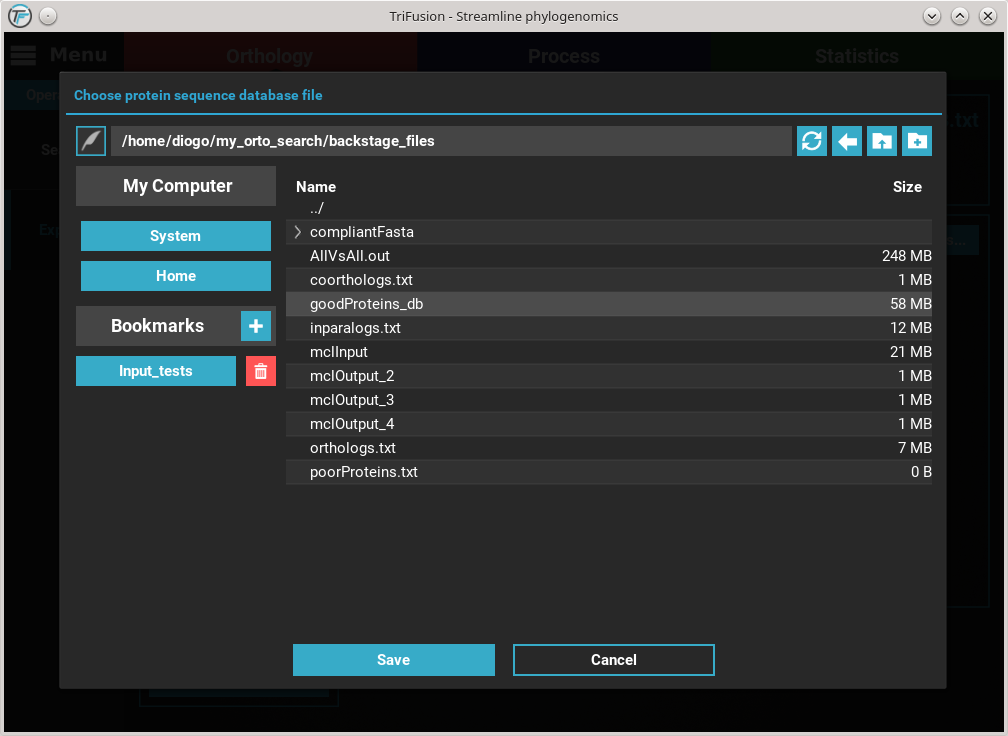Delete the Input_tests bookmark with trash icon
The height and width of the screenshot is (736, 1008).
[x=260, y=371]
